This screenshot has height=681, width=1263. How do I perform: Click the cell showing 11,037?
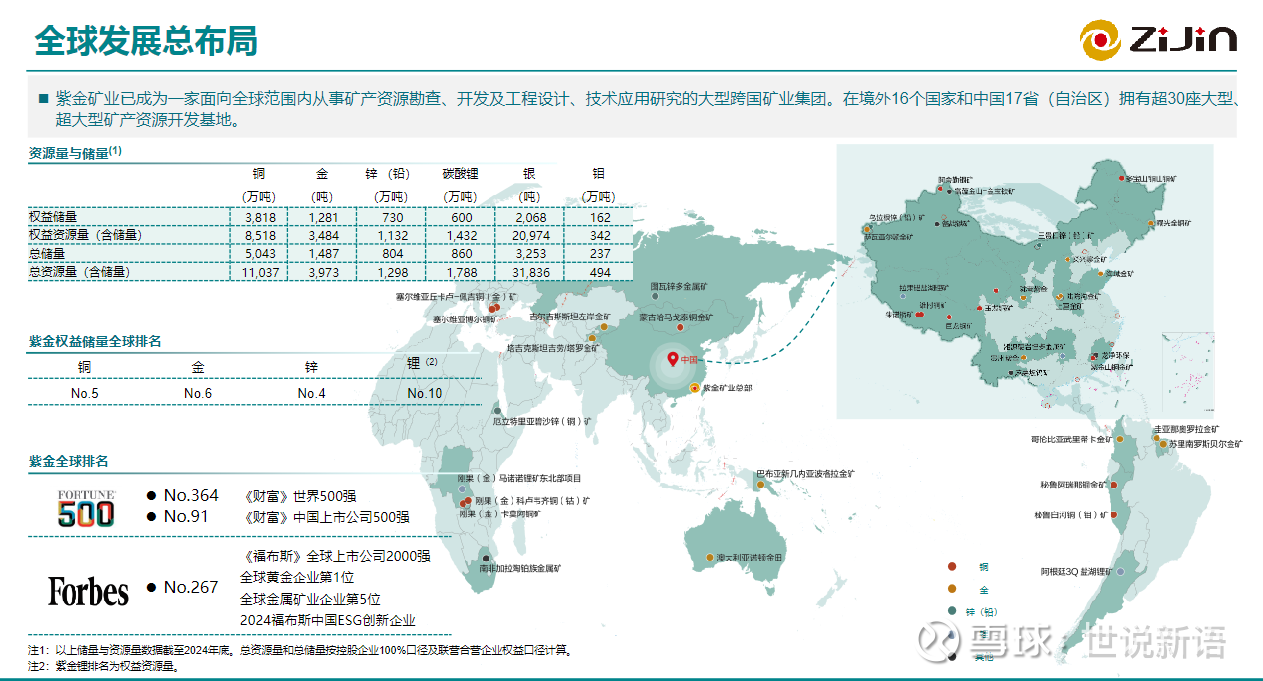tap(258, 272)
